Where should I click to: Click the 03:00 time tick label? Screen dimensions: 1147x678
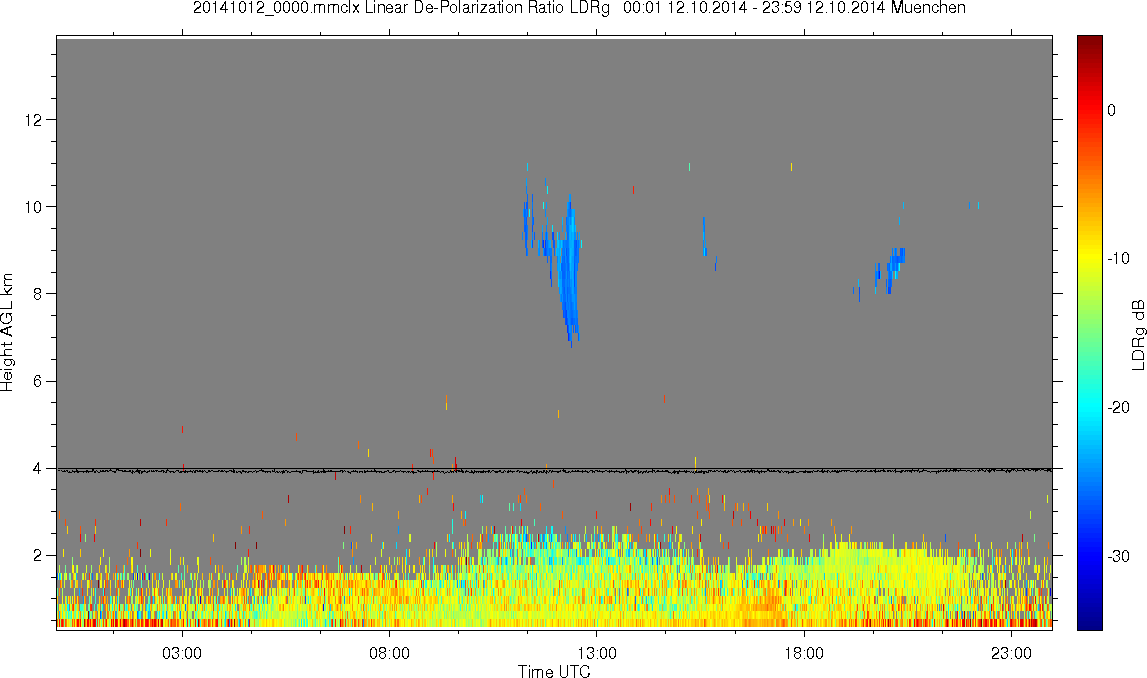point(181,653)
